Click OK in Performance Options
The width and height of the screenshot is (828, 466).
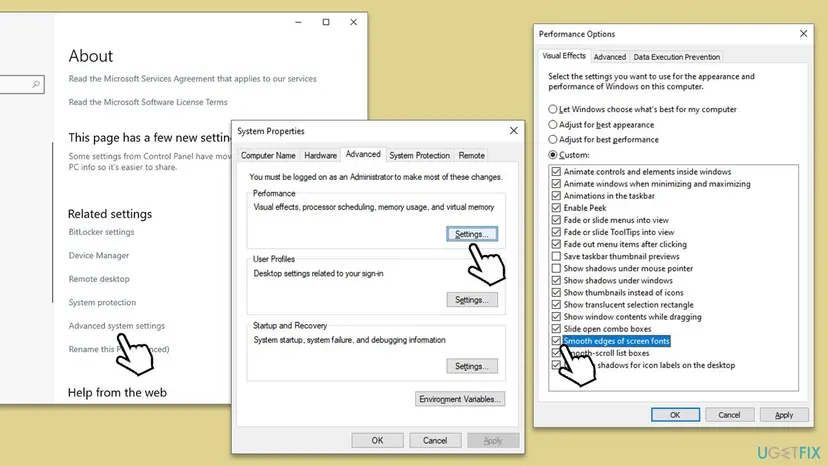(x=675, y=415)
